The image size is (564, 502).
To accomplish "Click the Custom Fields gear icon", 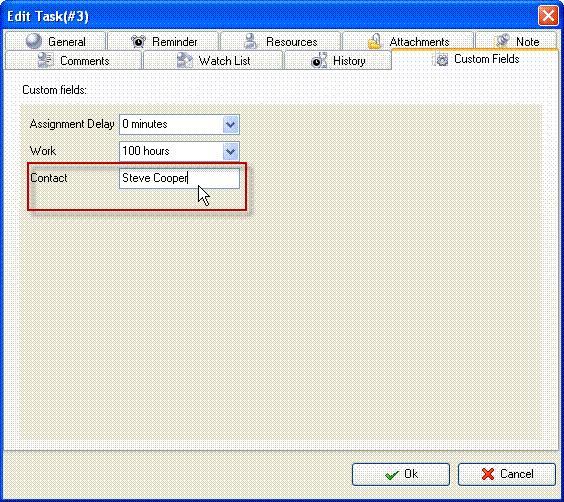I will pyautogui.click(x=440, y=59).
